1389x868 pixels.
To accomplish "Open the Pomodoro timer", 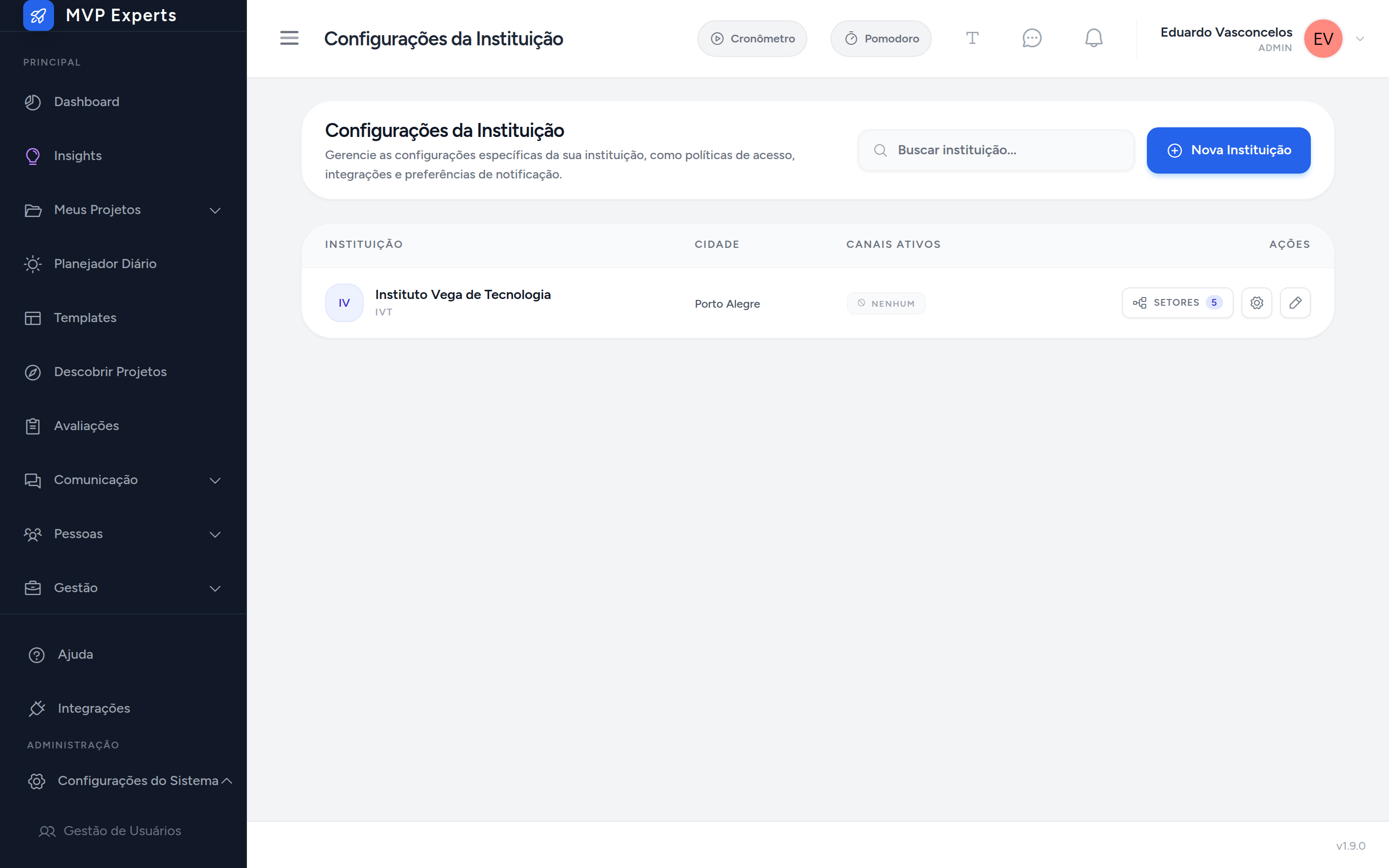I will 881,39.
